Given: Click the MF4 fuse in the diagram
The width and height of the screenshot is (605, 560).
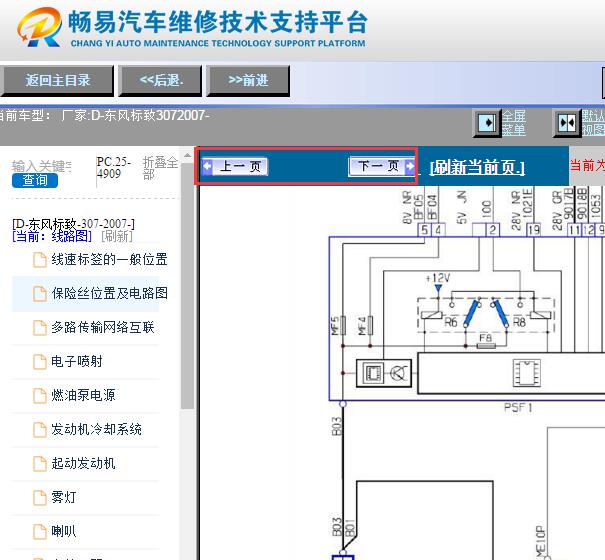Looking at the screenshot, I should pyautogui.click(x=370, y=325).
